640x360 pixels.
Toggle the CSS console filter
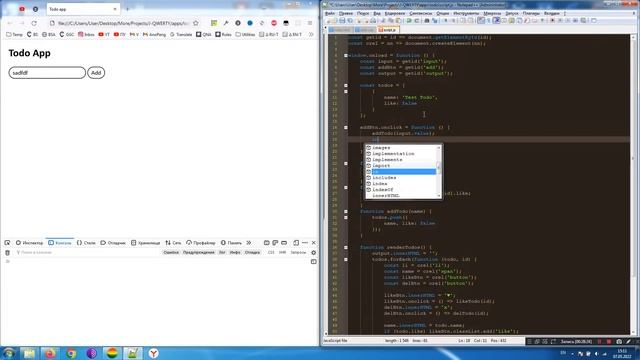coord(271,253)
